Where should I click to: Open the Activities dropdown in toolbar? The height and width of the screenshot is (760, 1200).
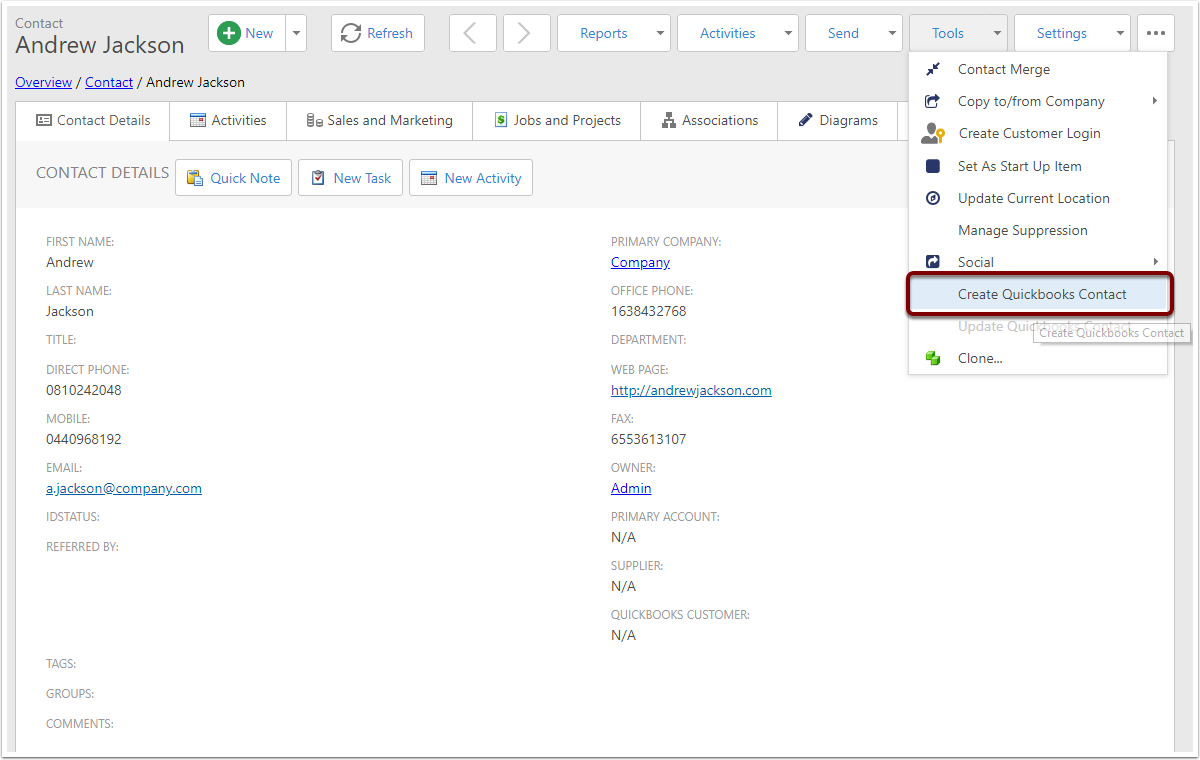[x=737, y=33]
